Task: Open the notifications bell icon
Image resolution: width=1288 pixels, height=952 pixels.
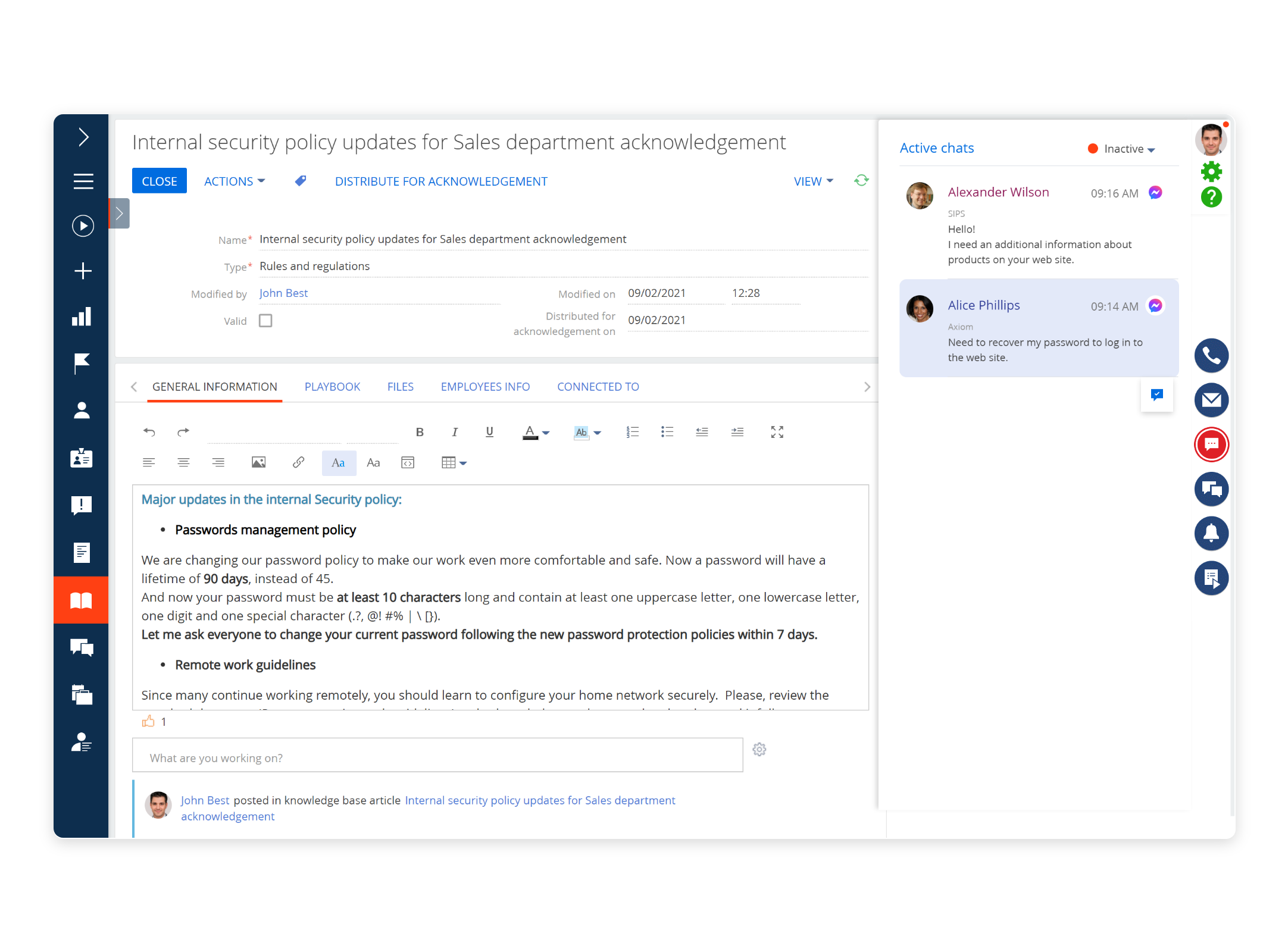Action: tap(1211, 533)
